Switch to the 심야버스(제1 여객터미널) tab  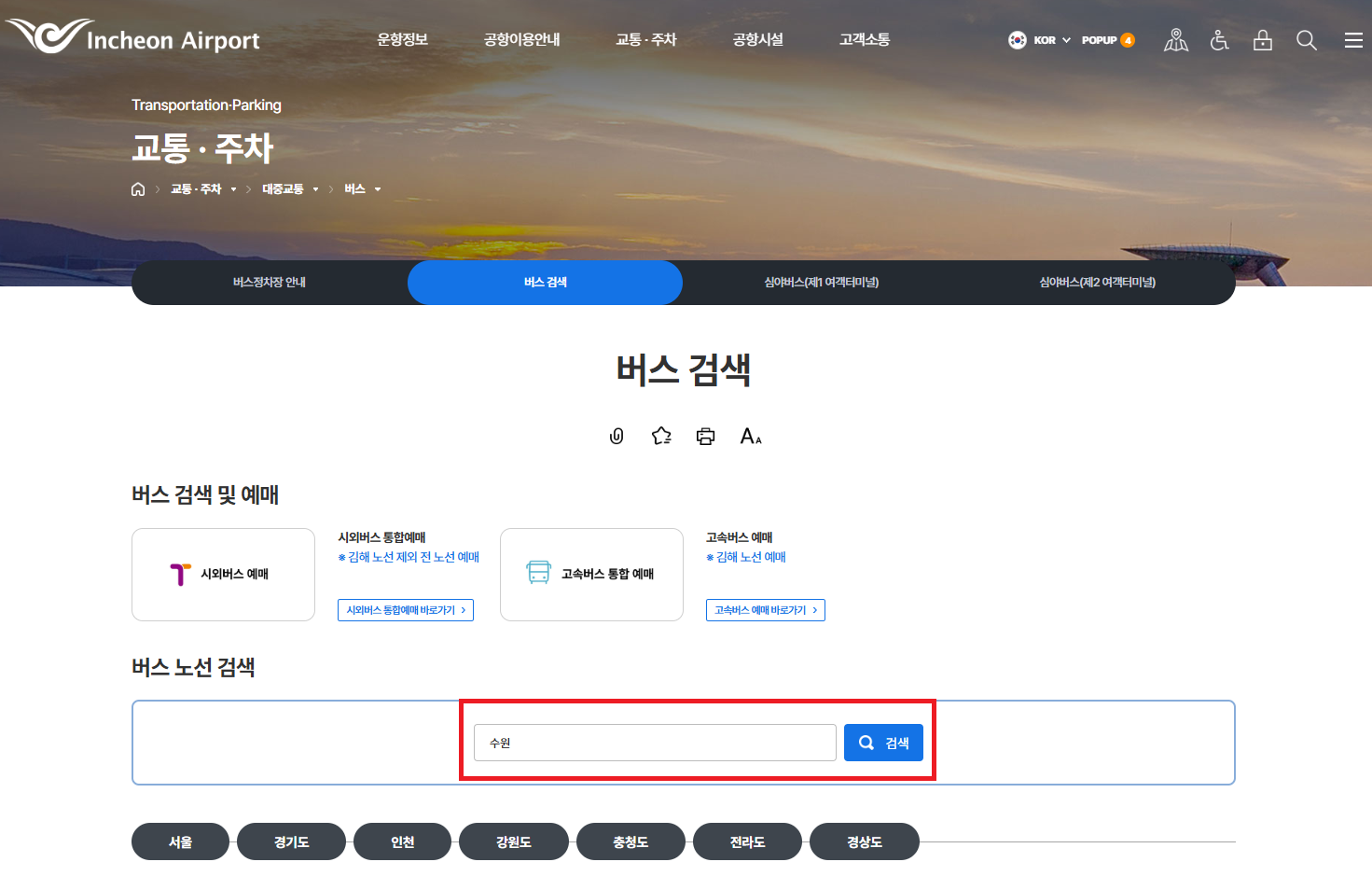[820, 282]
